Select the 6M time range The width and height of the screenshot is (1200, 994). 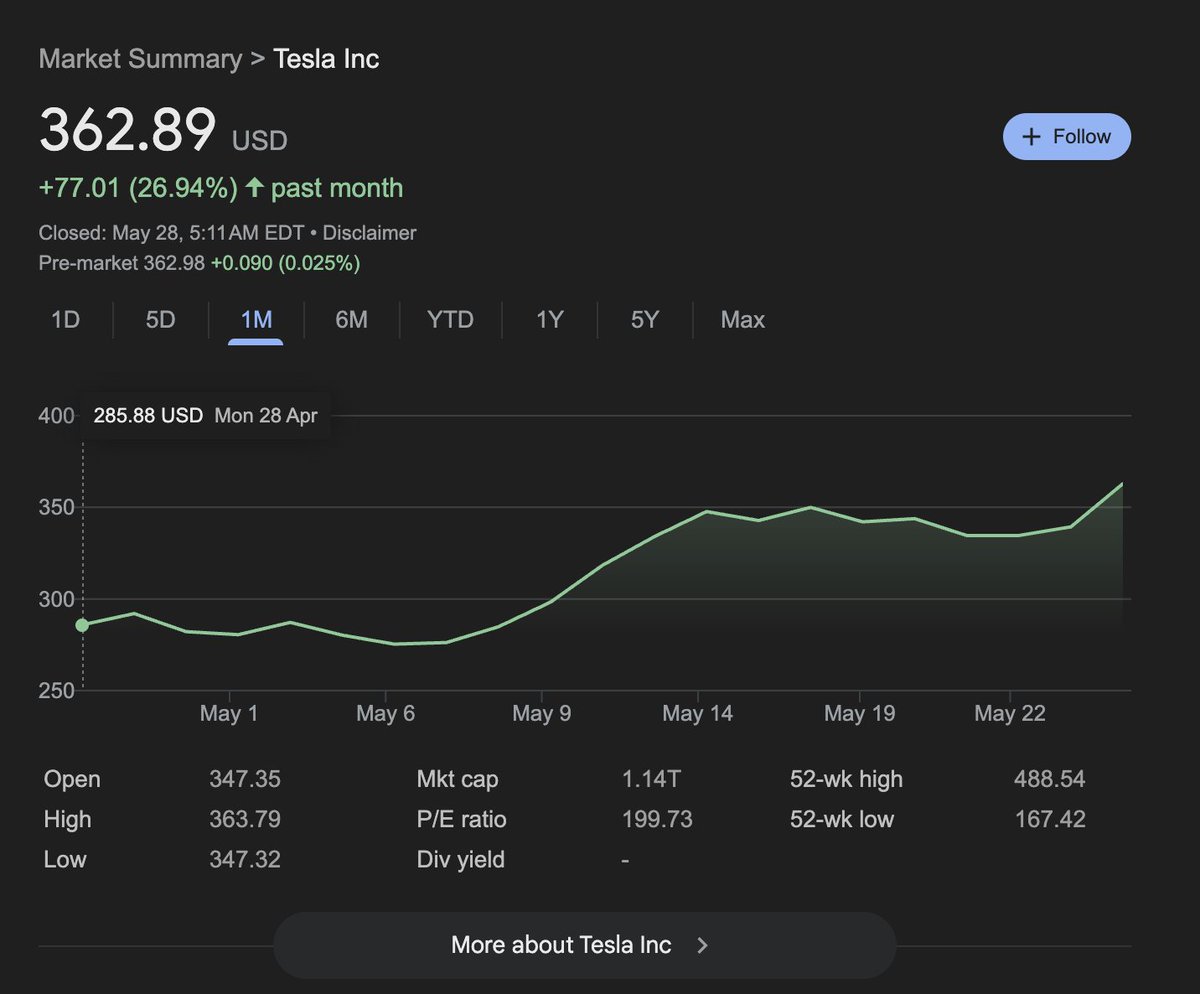[352, 319]
